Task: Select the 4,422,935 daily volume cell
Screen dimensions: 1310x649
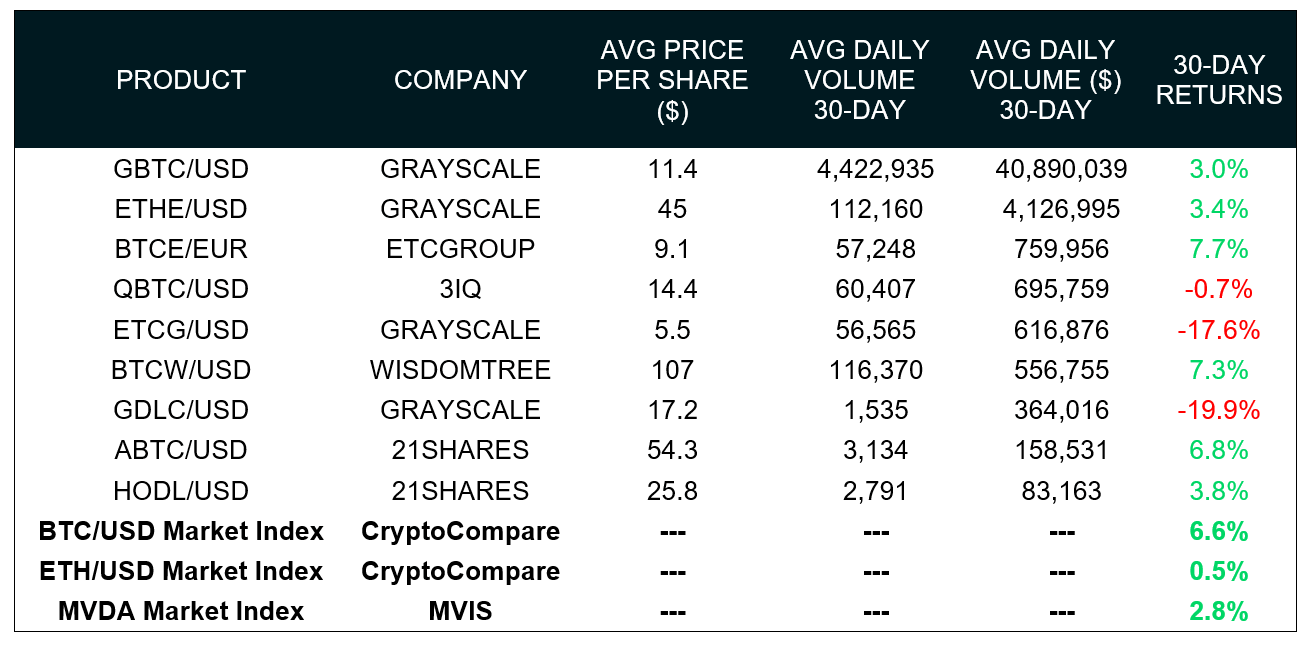Action: click(x=875, y=169)
